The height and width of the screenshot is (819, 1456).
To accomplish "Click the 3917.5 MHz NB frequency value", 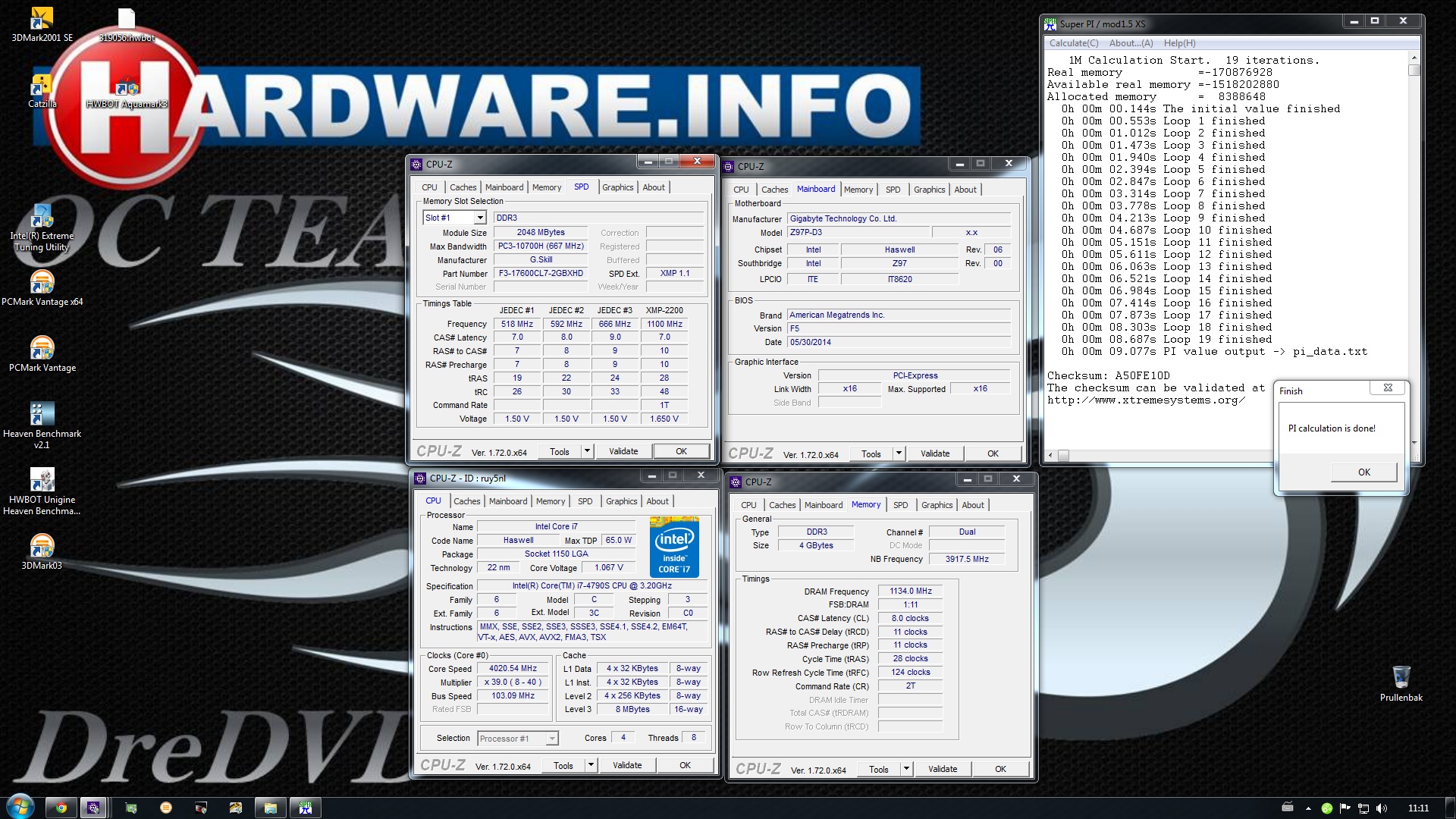I will 967,559.
